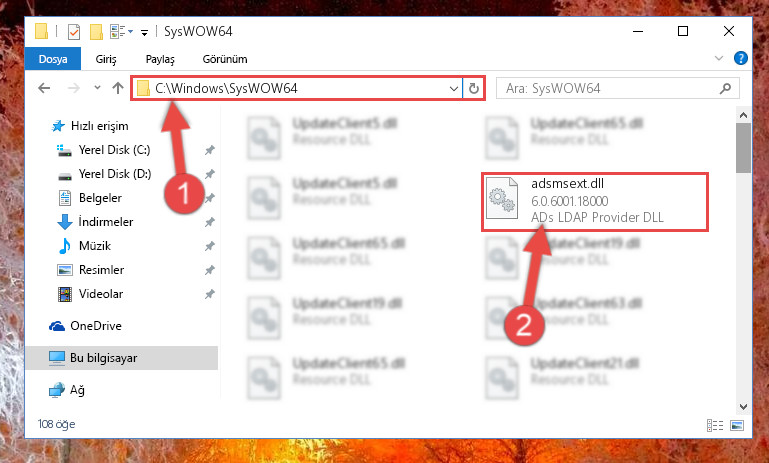The height and width of the screenshot is (463, 769).
Task: Go back with the left arrow button
Action: click(x=44, y=88)
